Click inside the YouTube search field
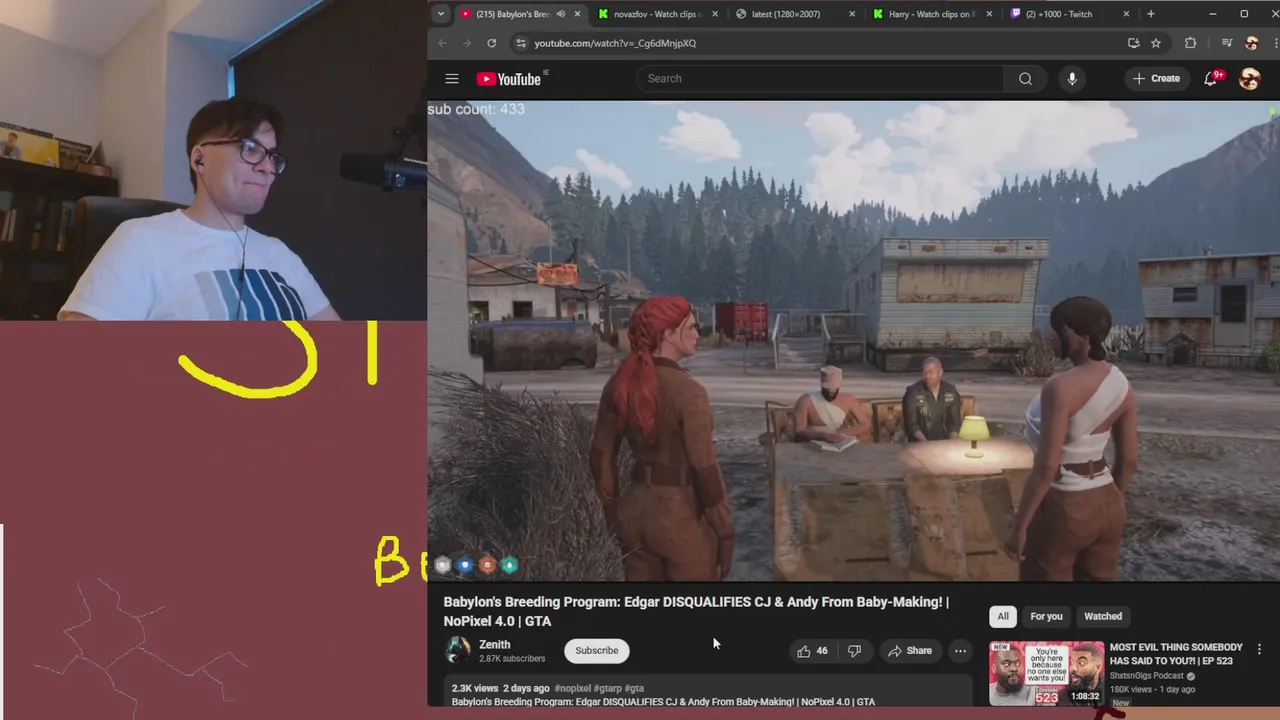This screenshot has width=1280, height=720. [820, 78]
